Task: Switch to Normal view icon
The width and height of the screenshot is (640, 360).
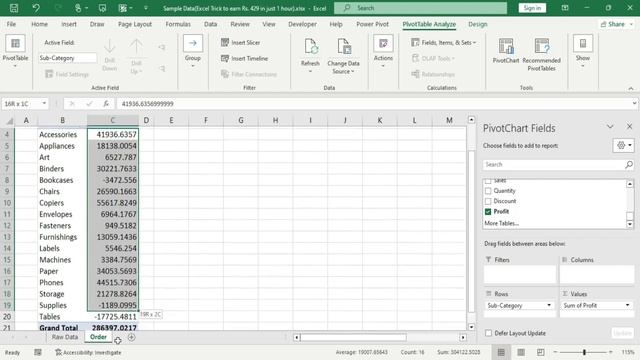Action: (501, 352)
